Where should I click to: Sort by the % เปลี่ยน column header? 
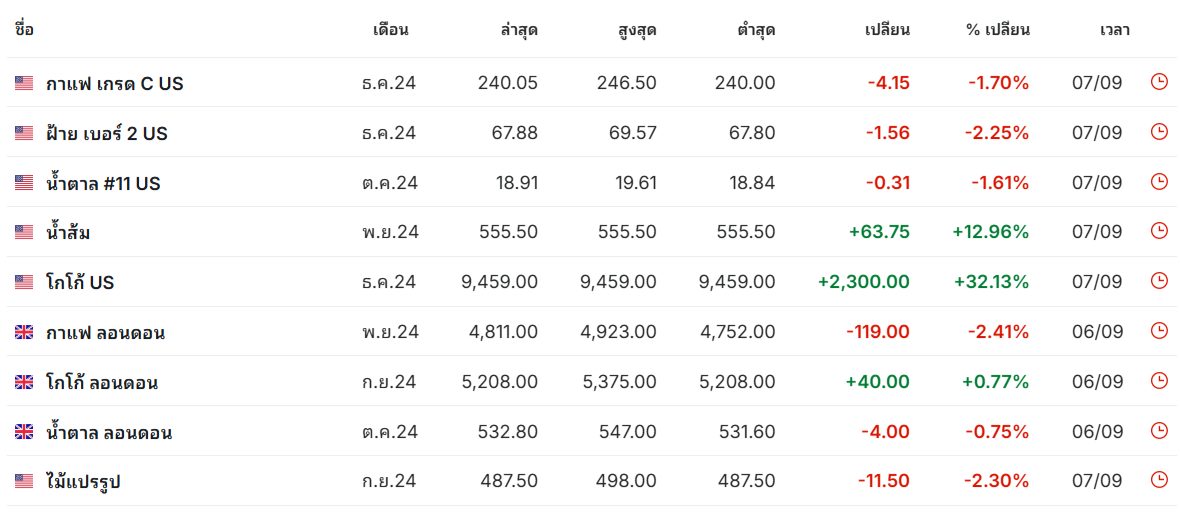coord(998,30)
